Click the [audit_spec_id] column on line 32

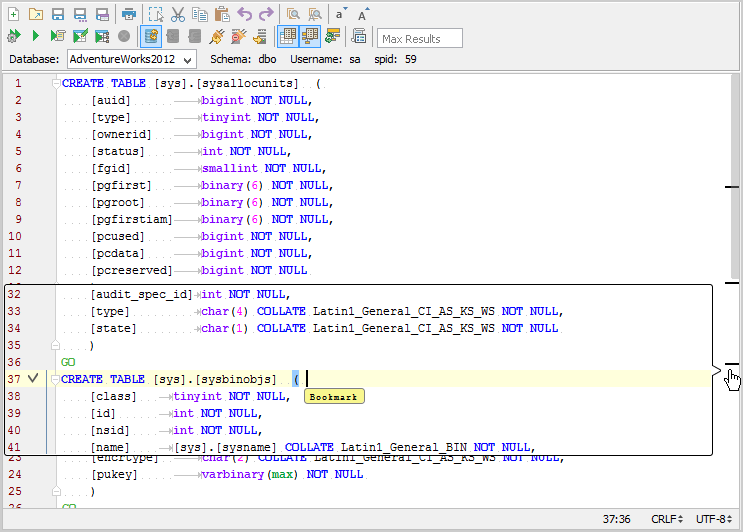coord(141,295)
